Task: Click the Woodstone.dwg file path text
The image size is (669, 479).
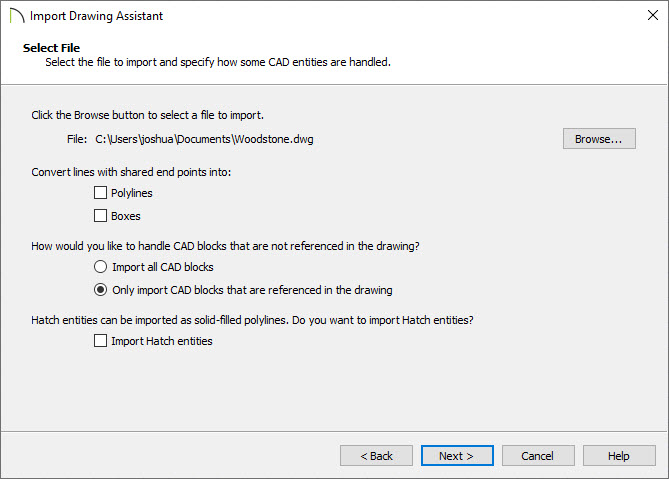Action: 204,139
